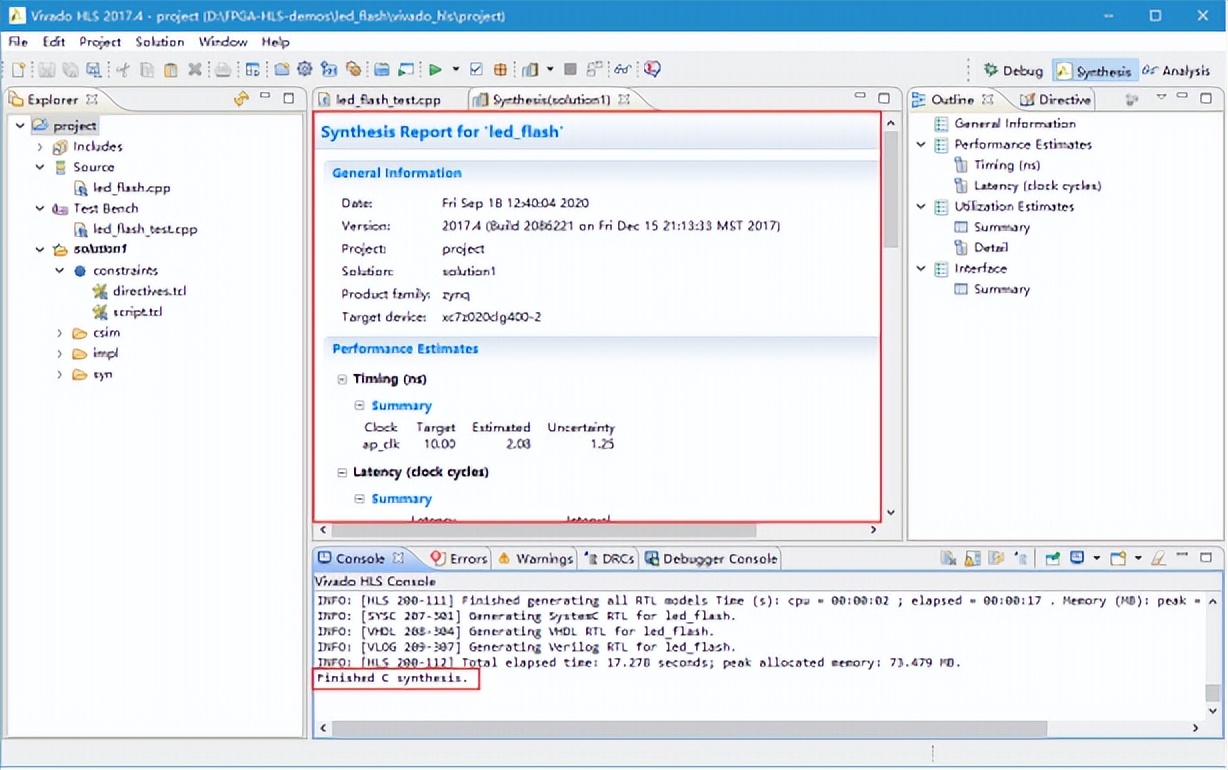Collapse the Latency (clock cycles) section in report

pyautogui.click(x=342, y=473)
